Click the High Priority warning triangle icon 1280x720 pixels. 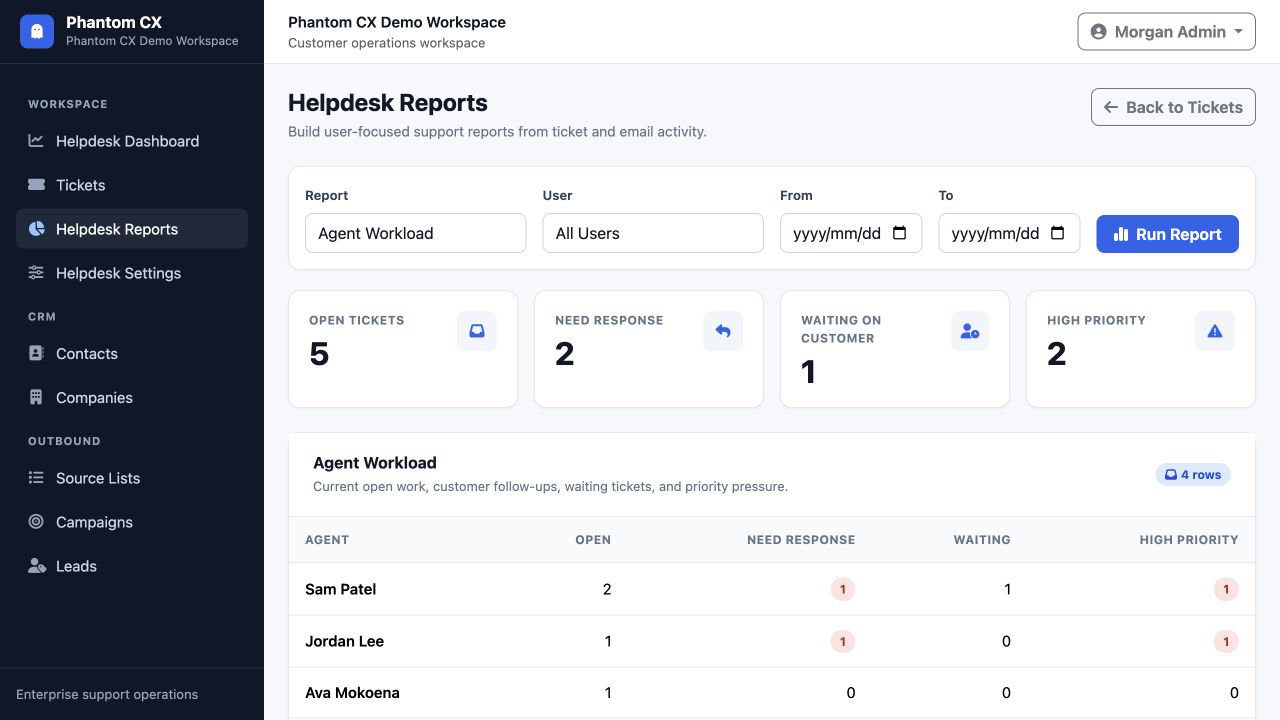(x=1215, y=331)
